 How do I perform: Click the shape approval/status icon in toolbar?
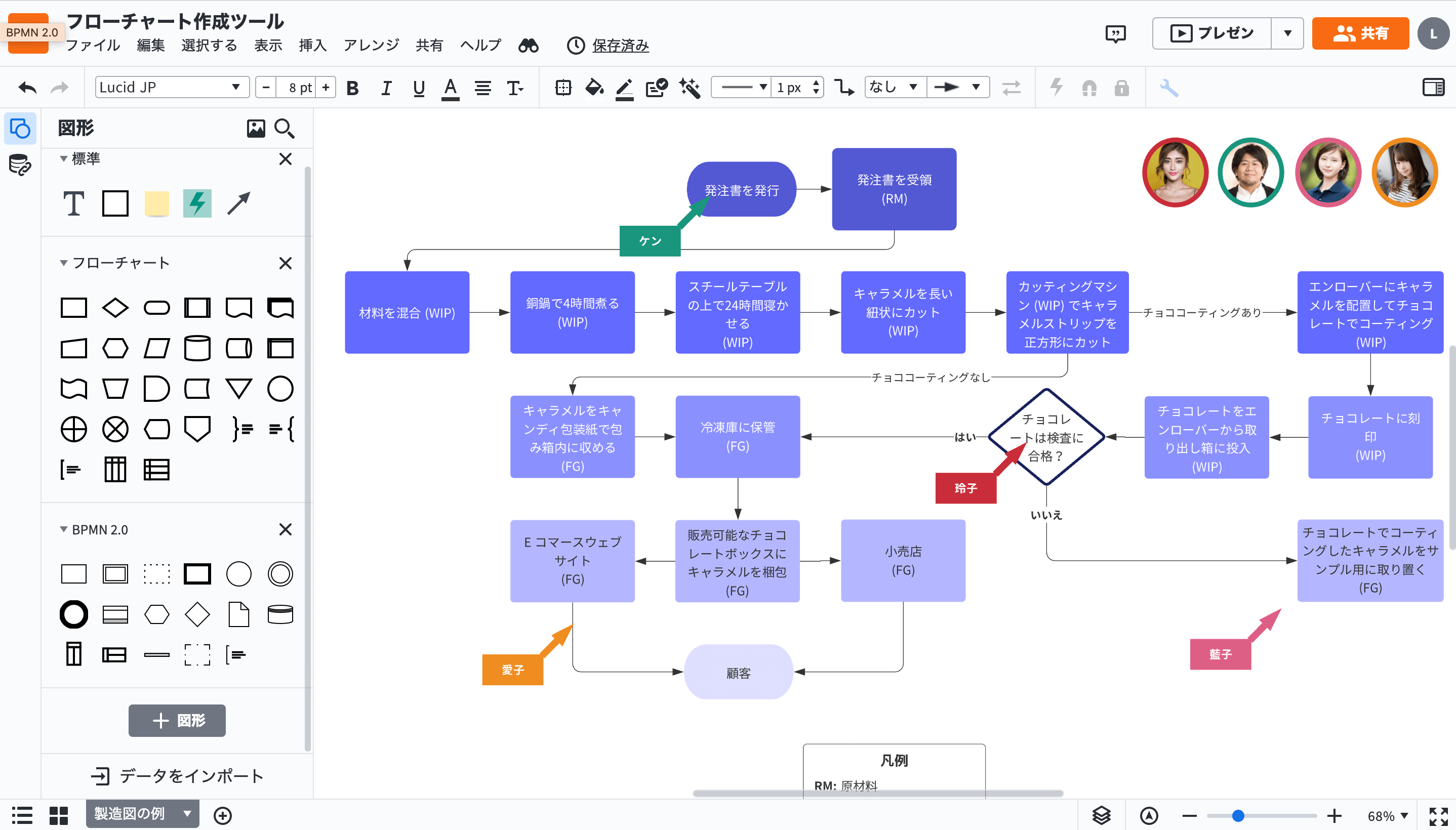point(656,87)
